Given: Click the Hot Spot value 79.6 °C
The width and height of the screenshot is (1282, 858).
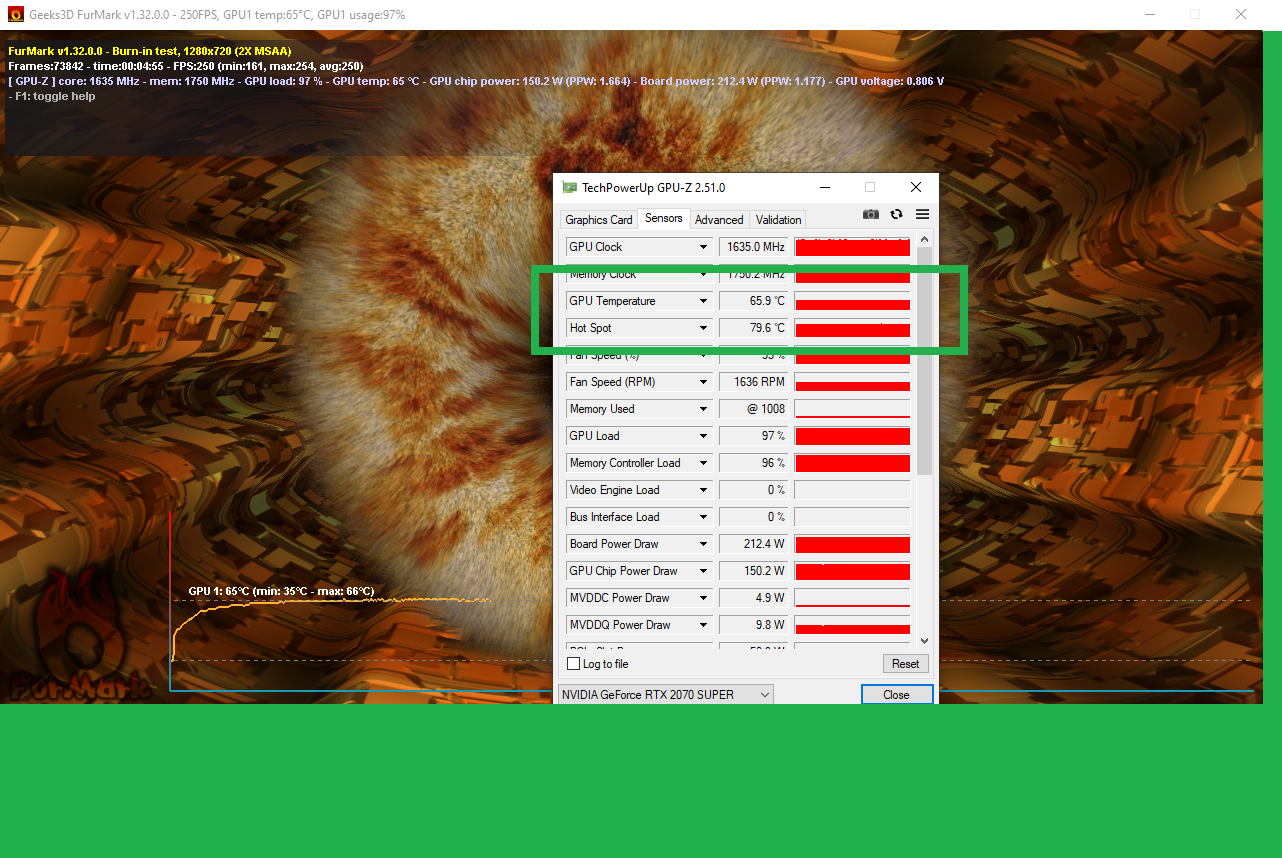Looking at the screenshot, I should [x=754, y=328].
